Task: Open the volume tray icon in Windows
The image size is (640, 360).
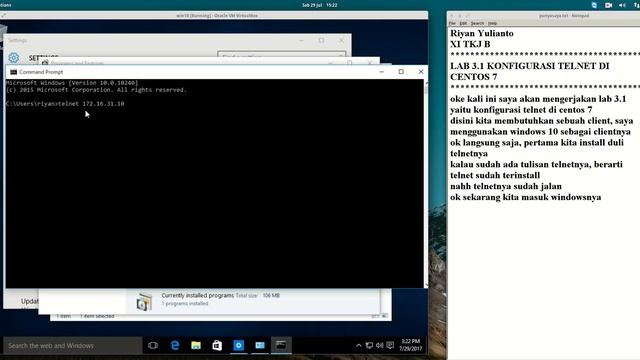Action: pos(380,345)
